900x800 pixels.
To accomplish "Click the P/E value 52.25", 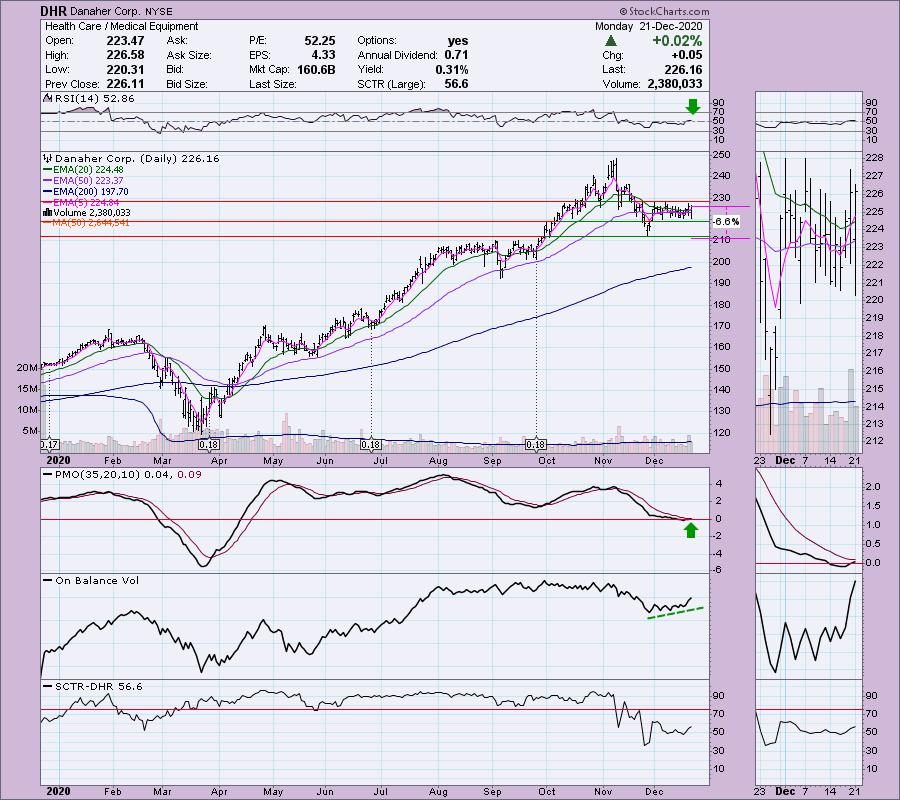I will [x=320, y=41].
